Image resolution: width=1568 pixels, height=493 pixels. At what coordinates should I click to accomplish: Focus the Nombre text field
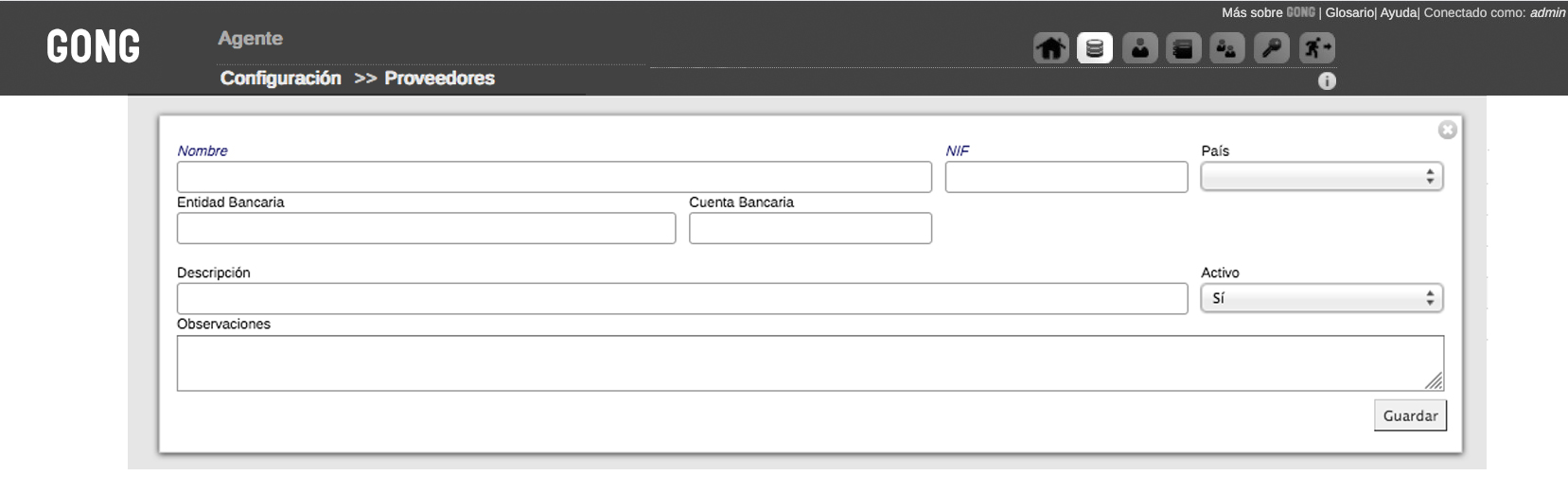555,177
